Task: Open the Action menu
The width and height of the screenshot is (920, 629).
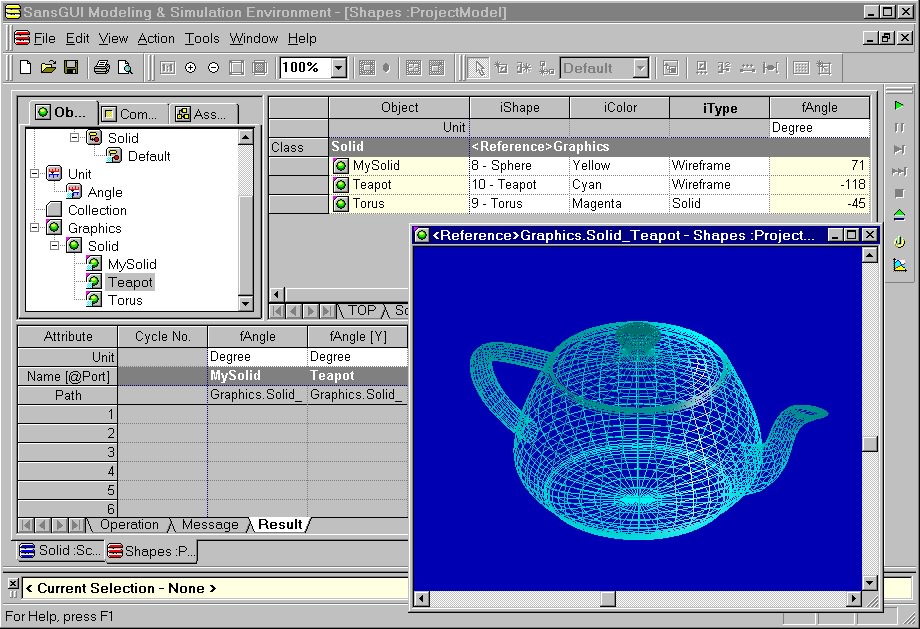Action: pos(156,38)
